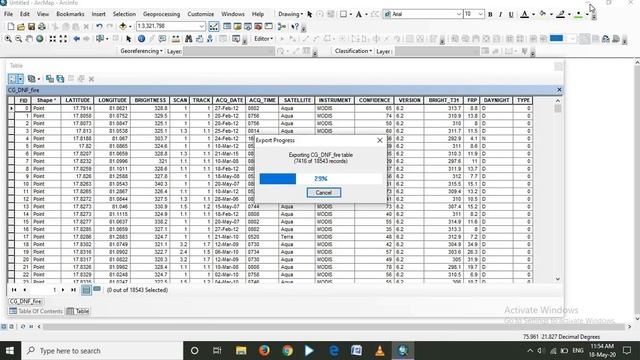This screenshot has width=640, height=360.
Task: Toggle Italic text formatting
Action: 500,14
